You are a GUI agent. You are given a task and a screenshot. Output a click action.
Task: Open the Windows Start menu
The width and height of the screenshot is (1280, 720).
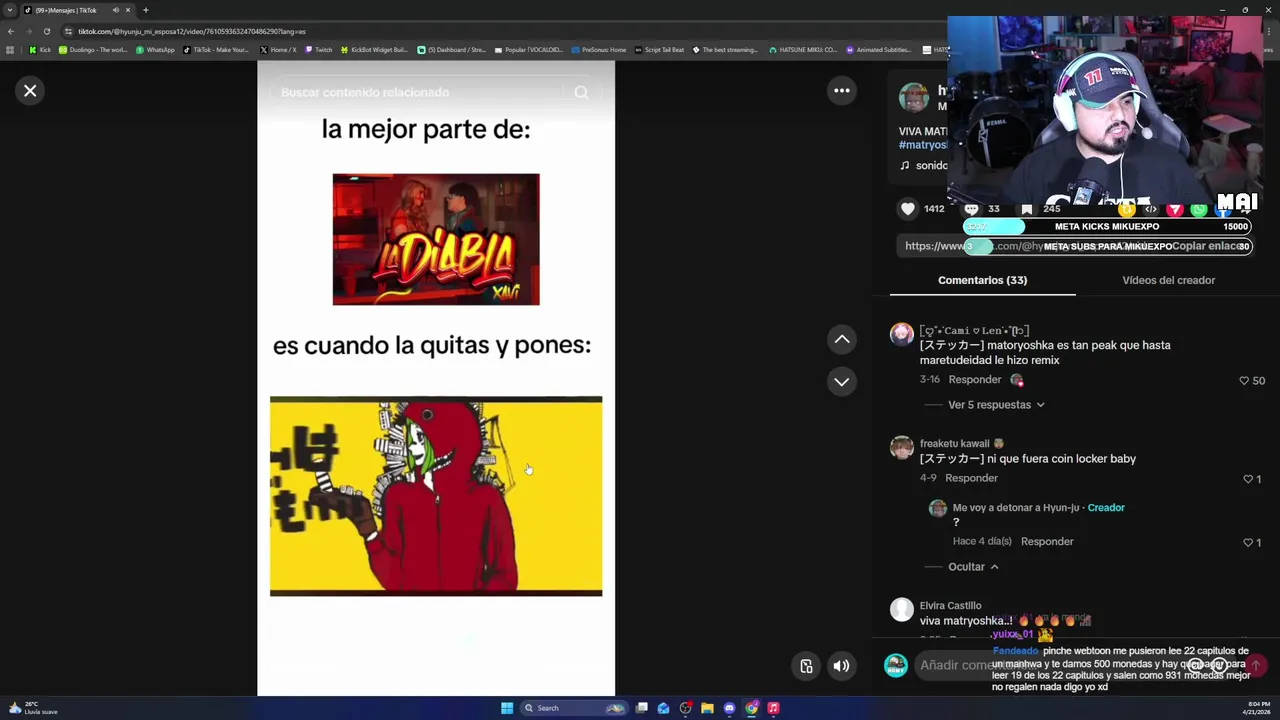pos(507,708)
